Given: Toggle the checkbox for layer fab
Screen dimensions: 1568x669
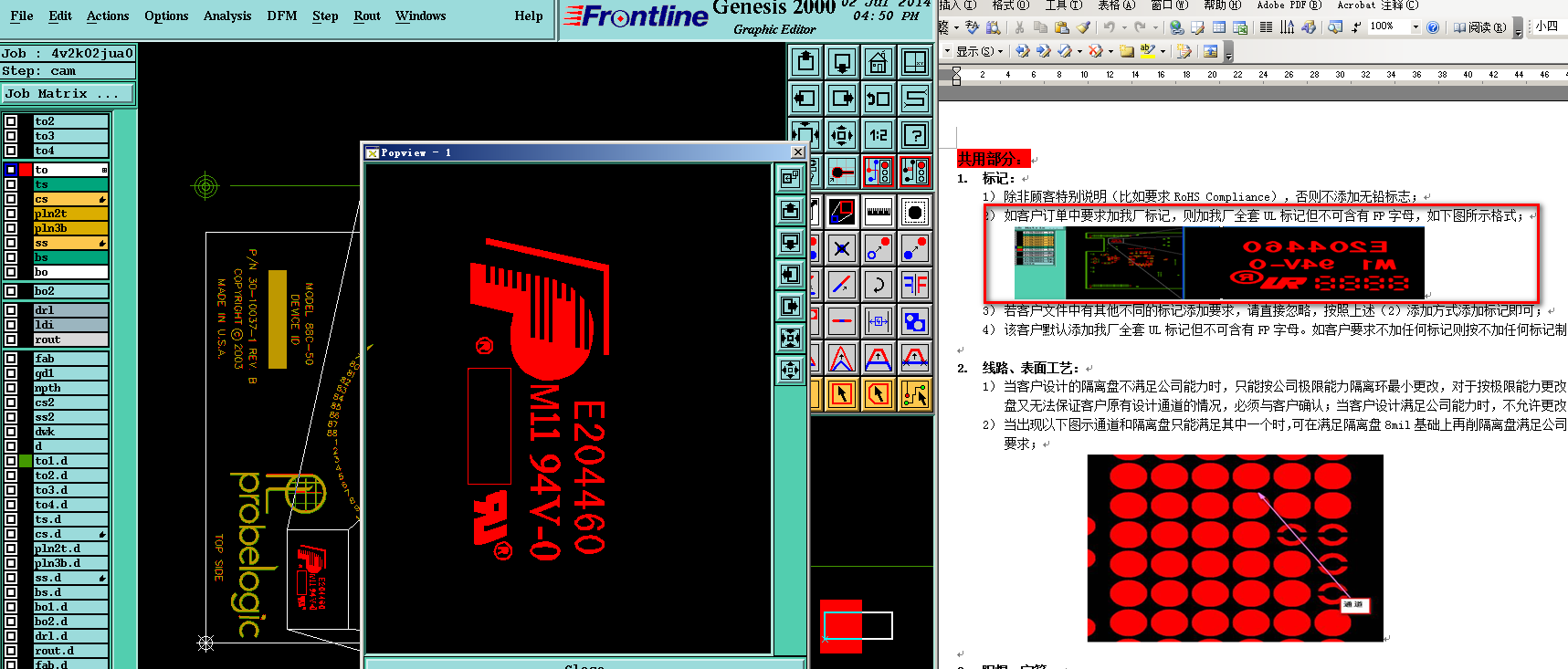Looking at the screenshot, I should (x=11, y=359).
